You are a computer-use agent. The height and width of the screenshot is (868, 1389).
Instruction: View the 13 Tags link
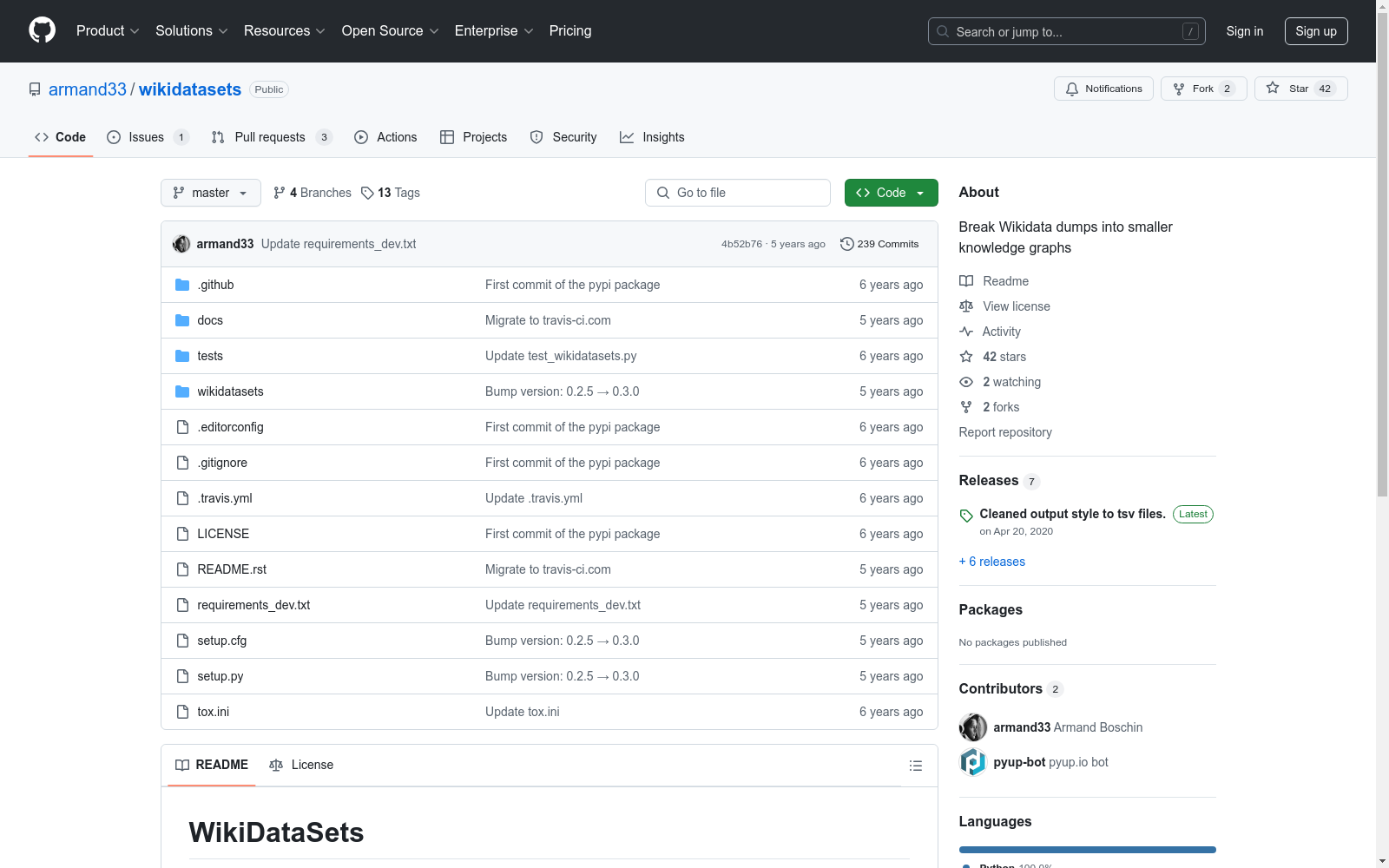click(x=391, y=193)
